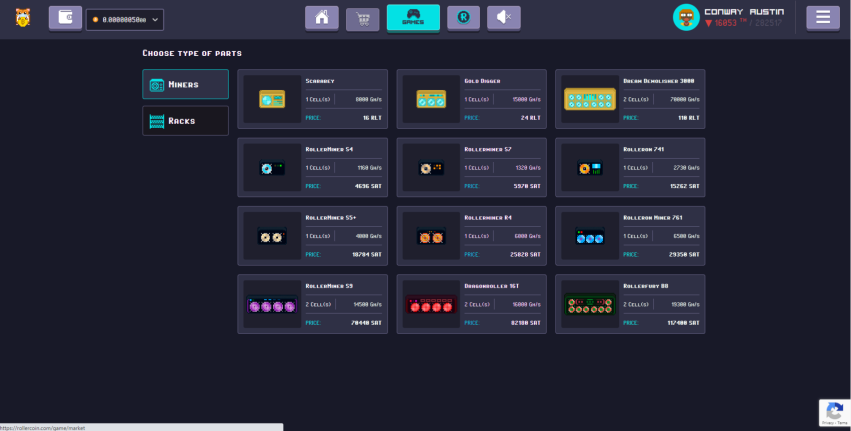Go to the home page icon
This screenshot has height=431, width=851.
coord(322,18)
